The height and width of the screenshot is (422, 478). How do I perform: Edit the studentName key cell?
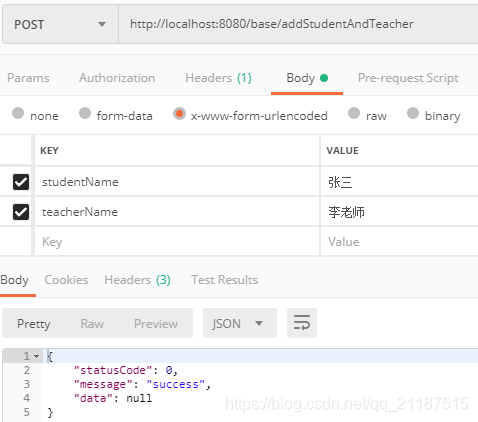[x=177, y=182]
